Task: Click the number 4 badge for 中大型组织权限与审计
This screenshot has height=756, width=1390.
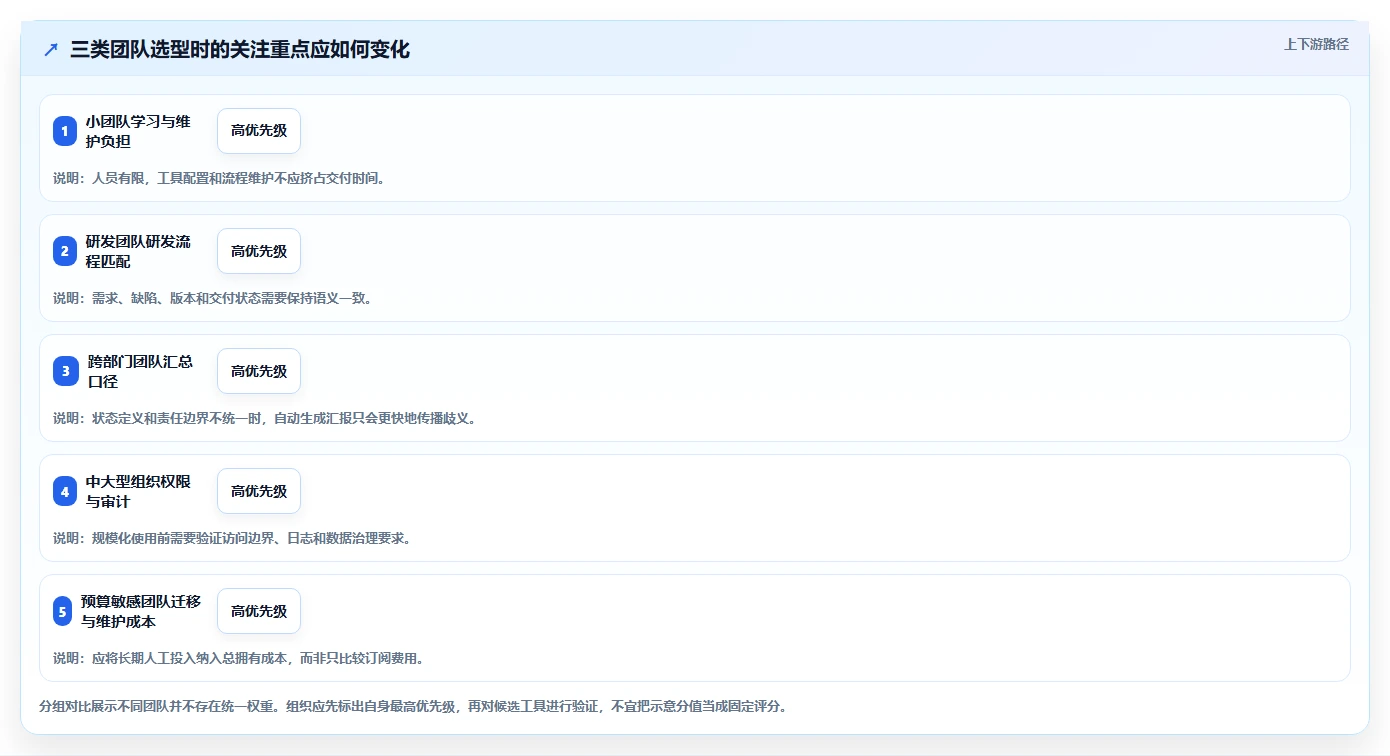Action: [x=65, y=491]
